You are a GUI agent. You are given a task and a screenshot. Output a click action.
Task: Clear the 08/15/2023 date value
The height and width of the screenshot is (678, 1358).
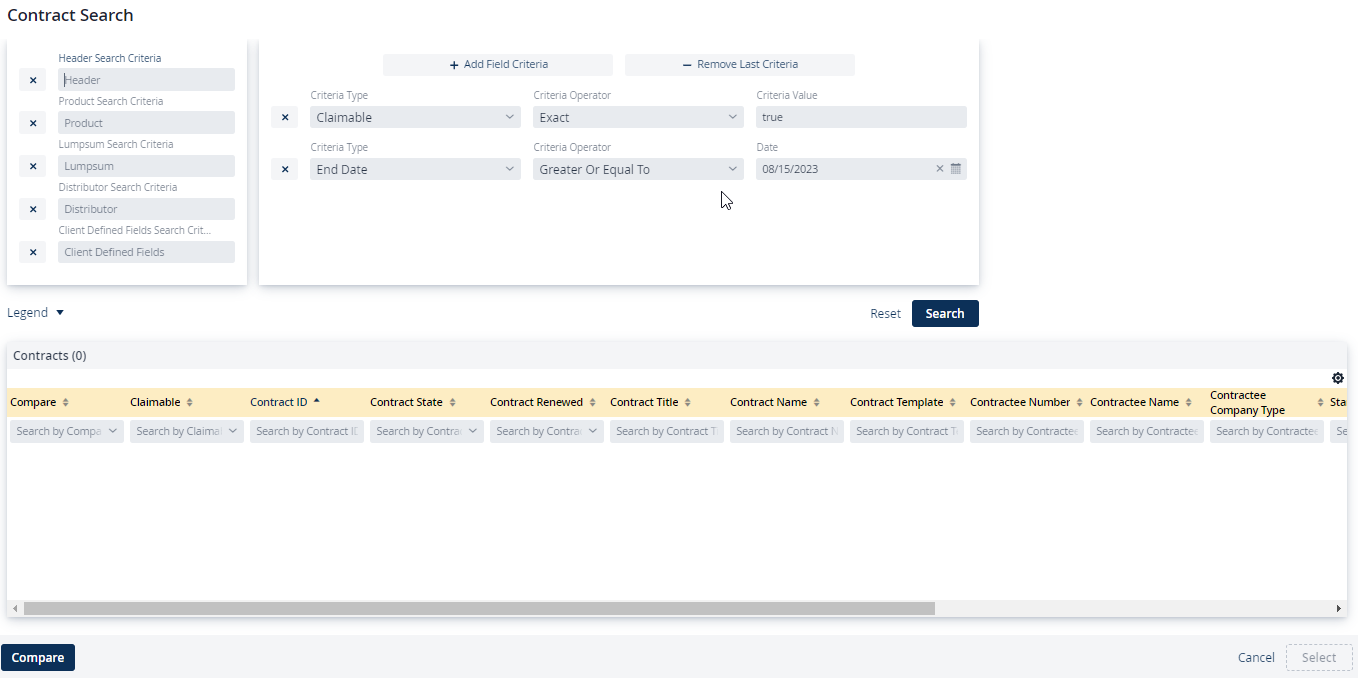939,169
